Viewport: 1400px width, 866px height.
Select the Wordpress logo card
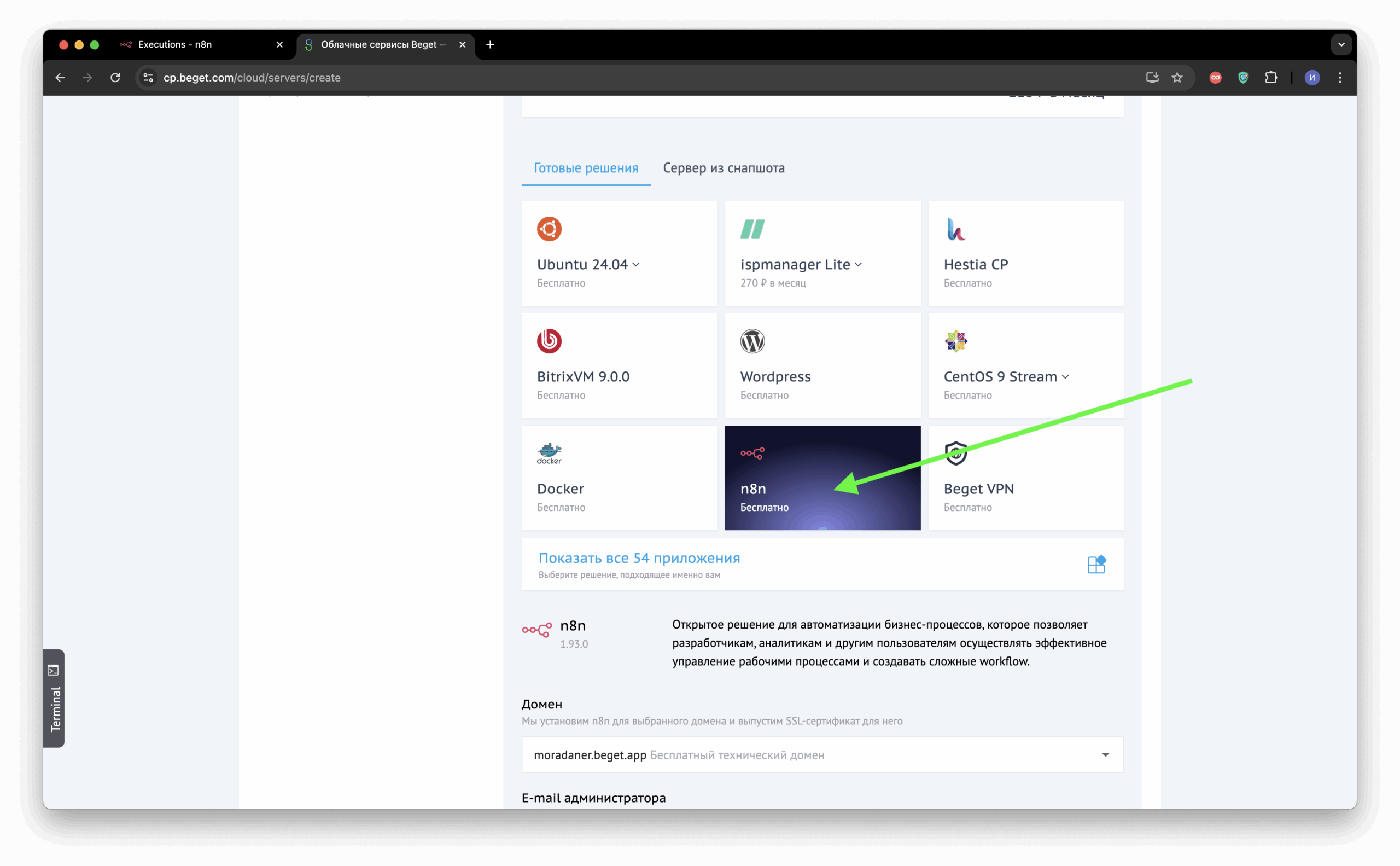752,341
